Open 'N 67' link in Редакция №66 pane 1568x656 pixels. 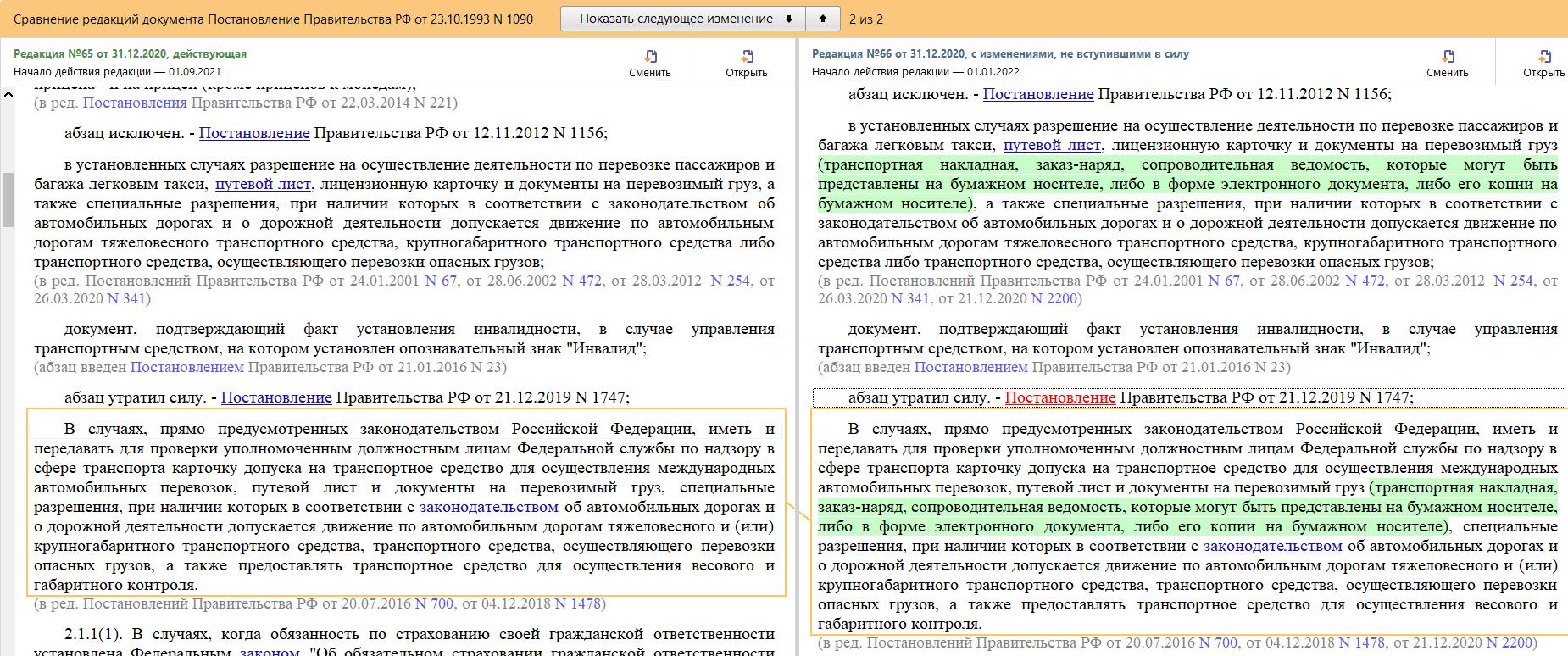tap(1224, 281)
